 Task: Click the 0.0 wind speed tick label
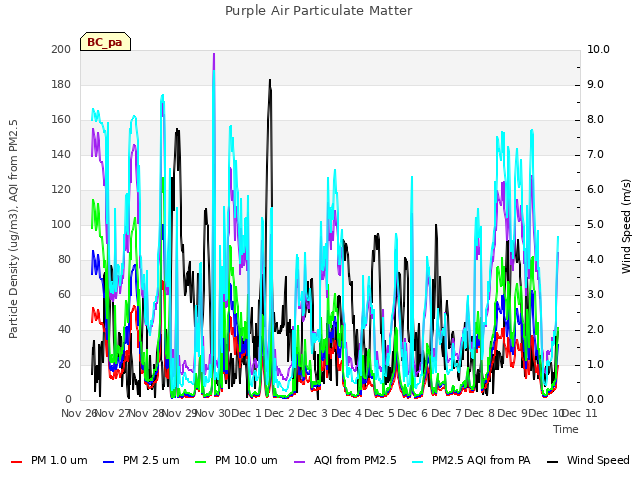tap(596, 400)
